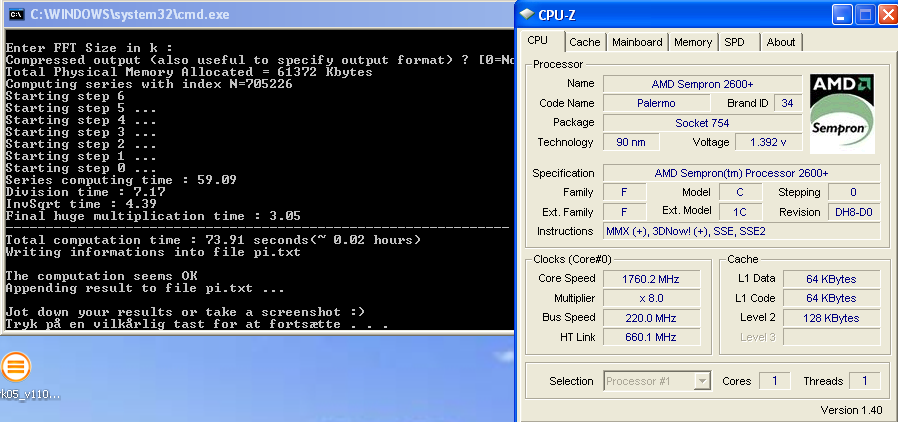Click the L1 Code value 64 KBytes
Viewport: 898px width, 422px height.
831,298
